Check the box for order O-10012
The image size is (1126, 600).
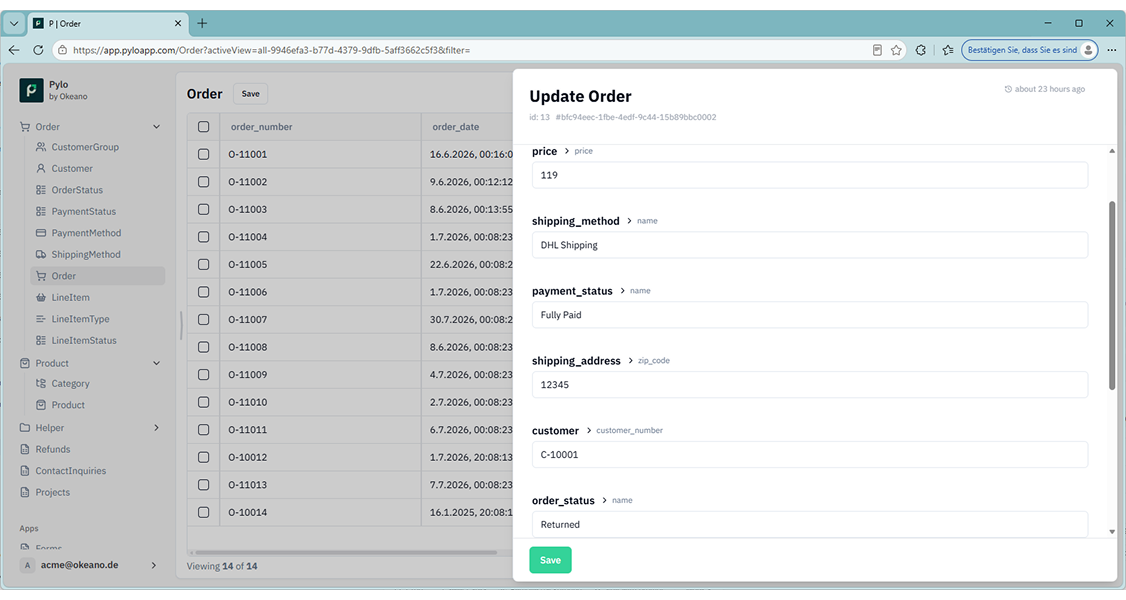pos(204,457)
